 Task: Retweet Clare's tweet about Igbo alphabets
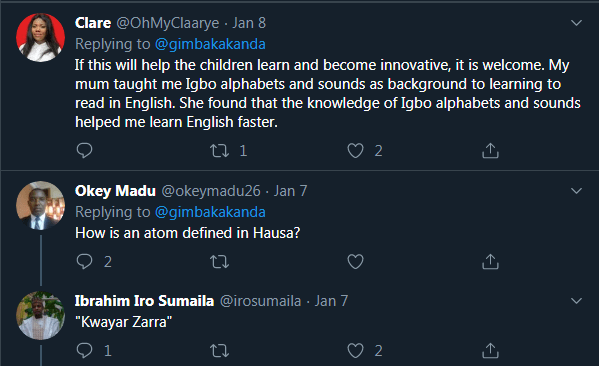pyautogui.click(x=220, y=151)
